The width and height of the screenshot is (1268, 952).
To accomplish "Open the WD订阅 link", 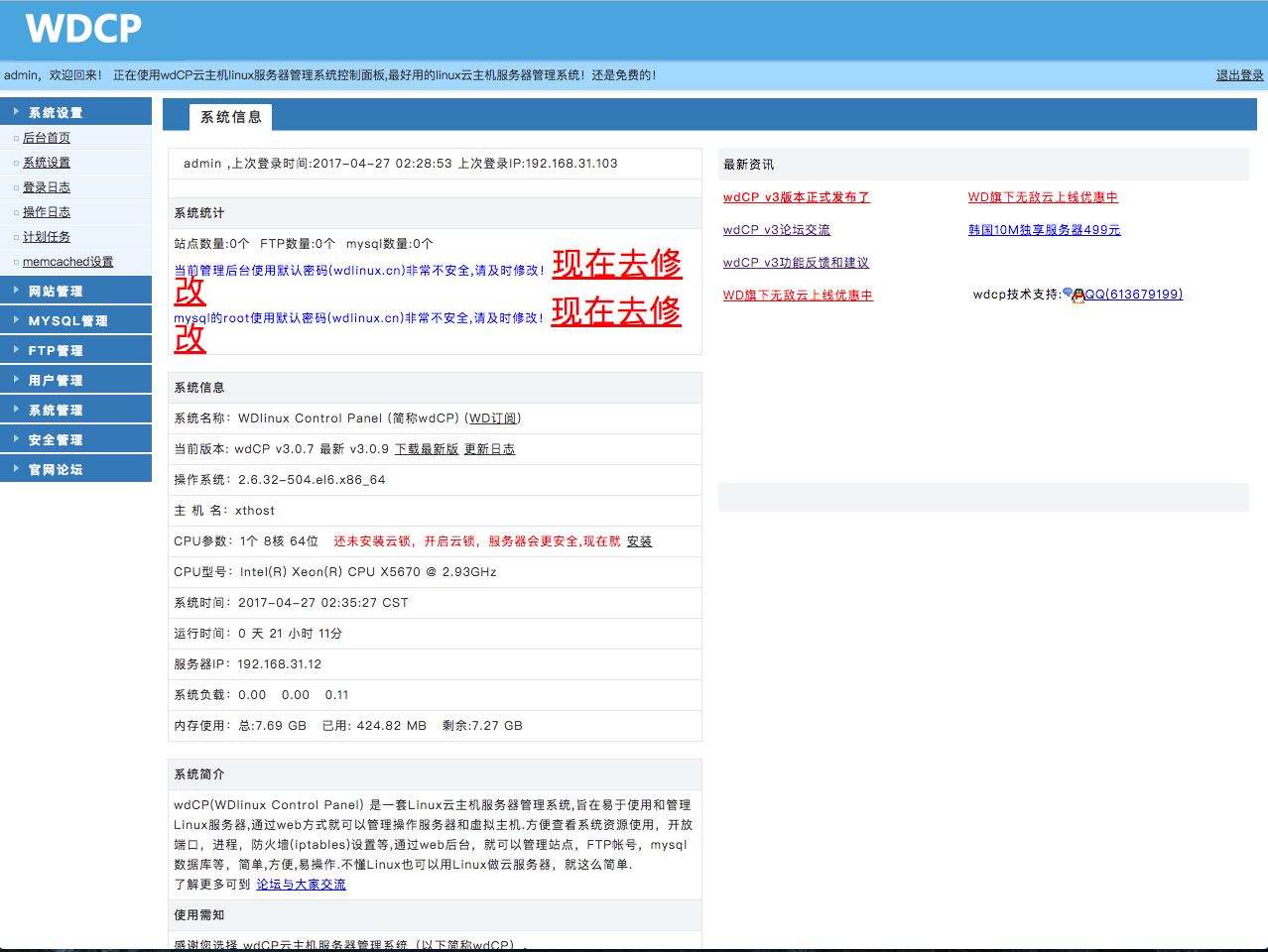I will [x=493, y=418].
